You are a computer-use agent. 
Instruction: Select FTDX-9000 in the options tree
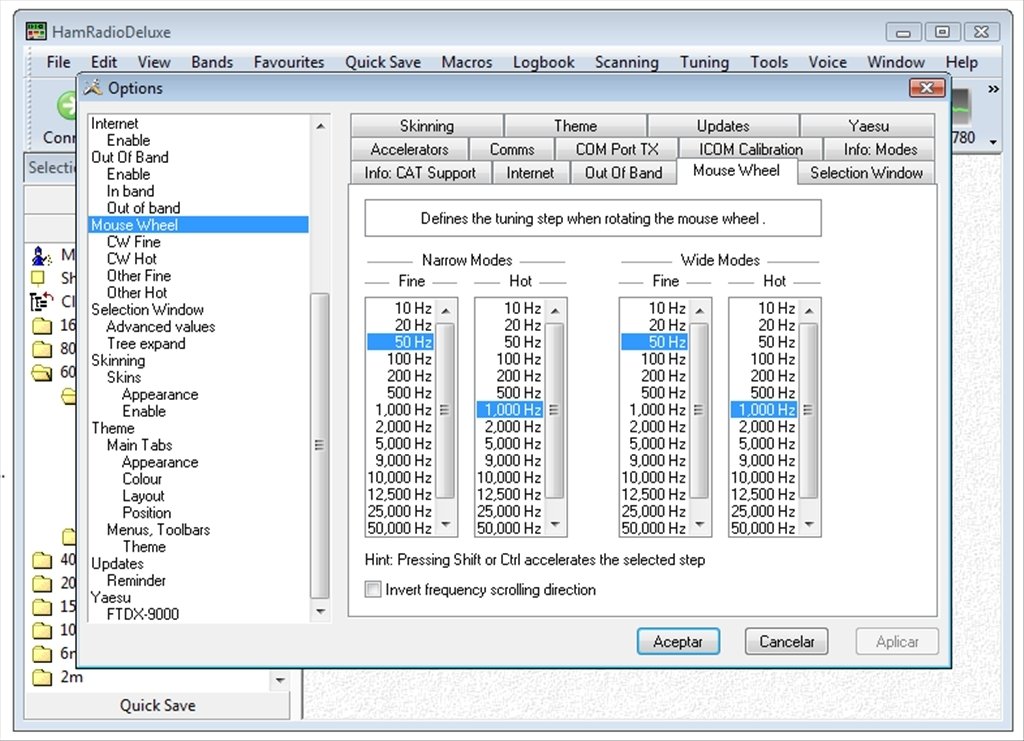coord(142,614)
